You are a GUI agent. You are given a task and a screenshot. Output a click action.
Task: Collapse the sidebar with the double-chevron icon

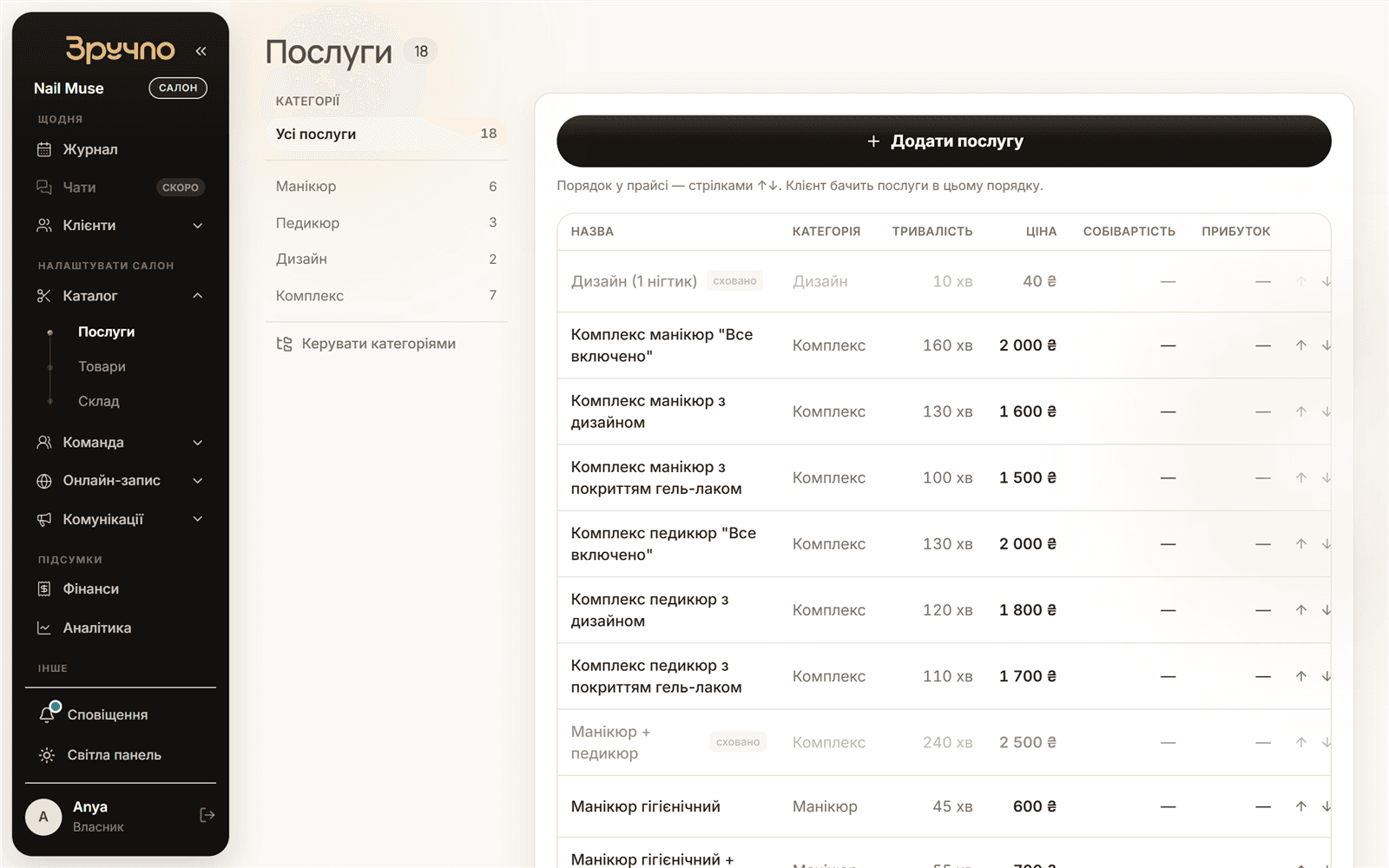tap(201, 51)
